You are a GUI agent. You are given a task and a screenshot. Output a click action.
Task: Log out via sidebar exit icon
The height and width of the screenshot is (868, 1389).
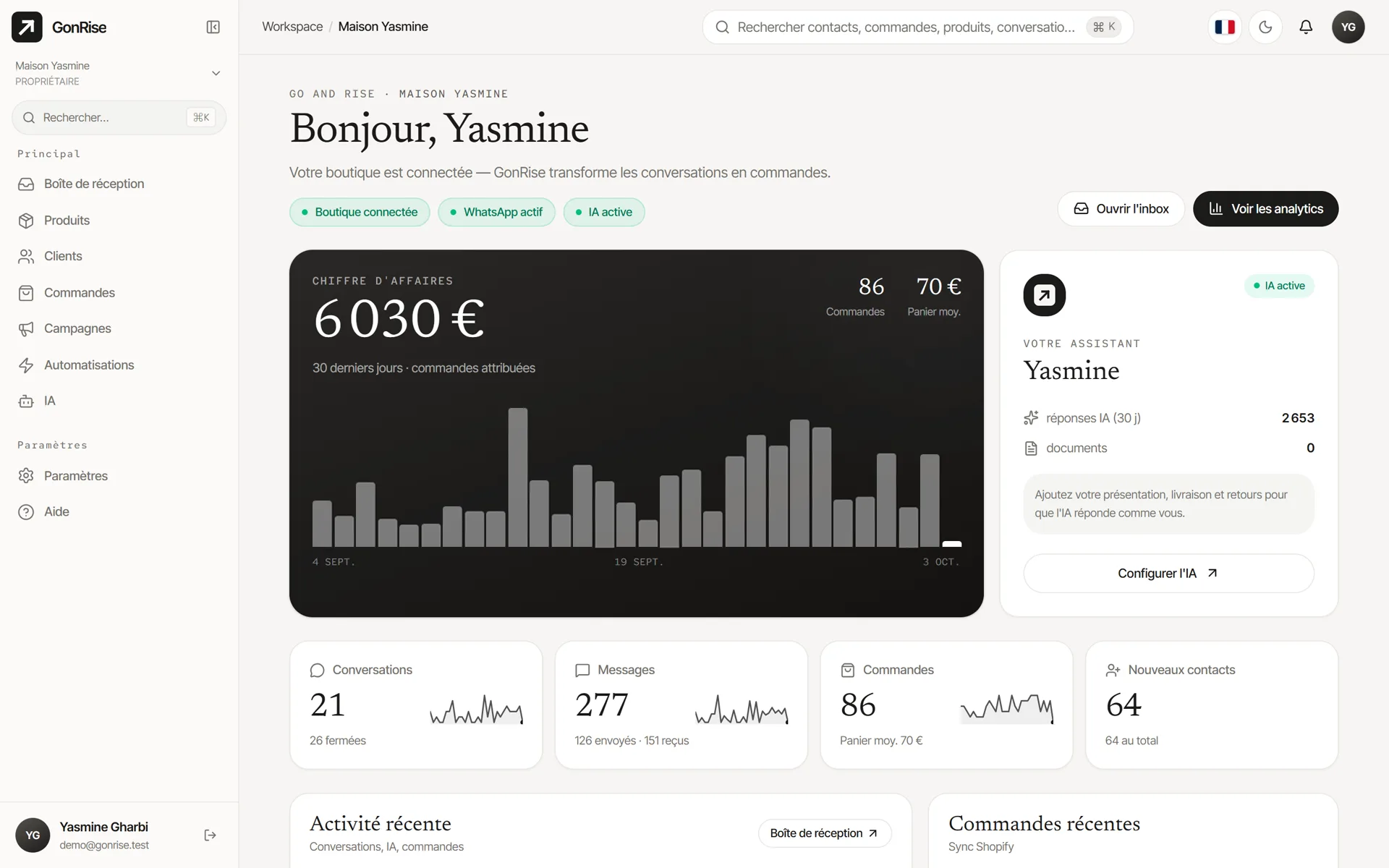pos(211,835)
